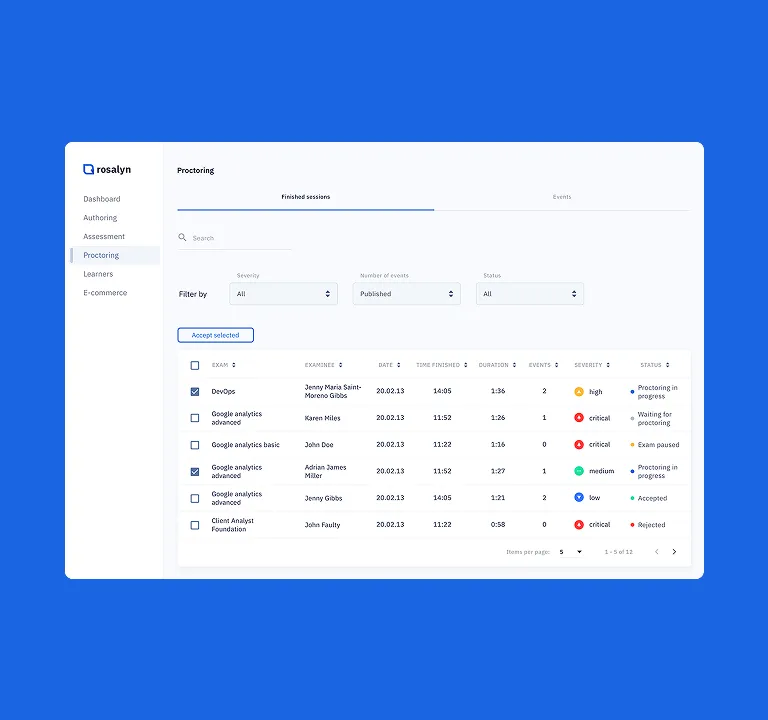Click low severity icon for Jenny Gibbs
This screenshot has height=720, width=768.
coord(579,498)
